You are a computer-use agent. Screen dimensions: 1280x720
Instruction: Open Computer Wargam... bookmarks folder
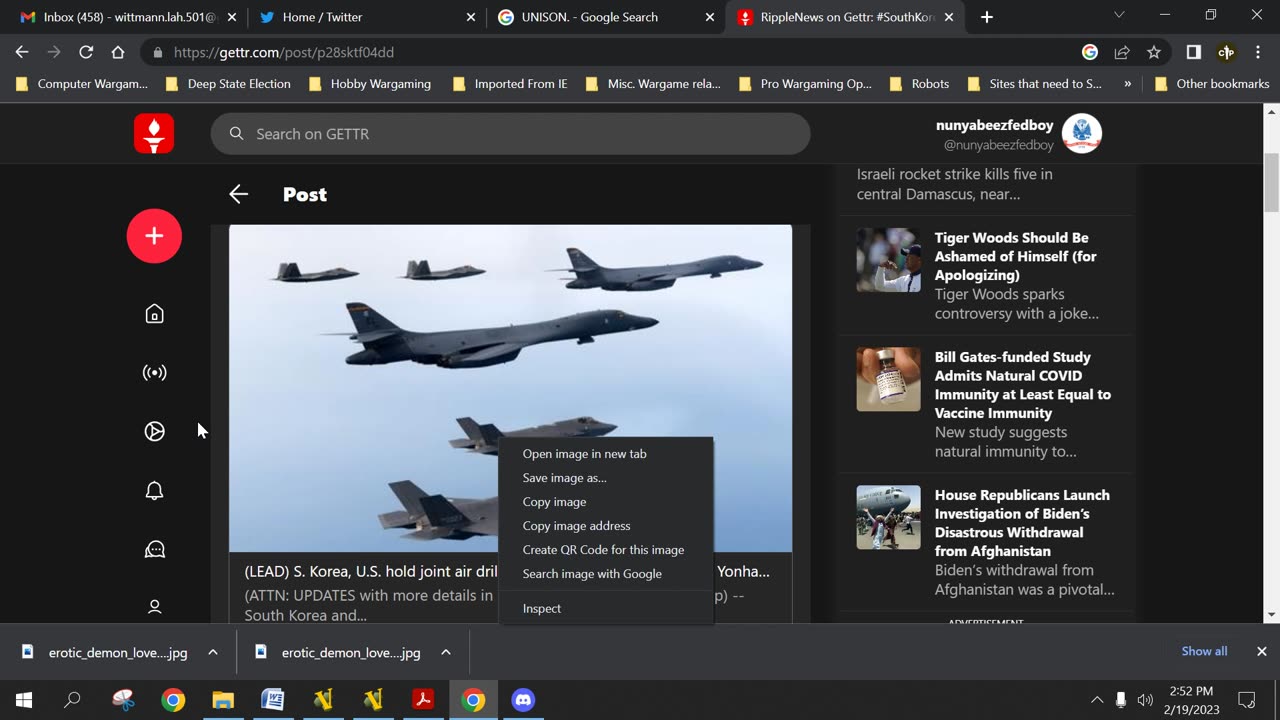point(81,84)
